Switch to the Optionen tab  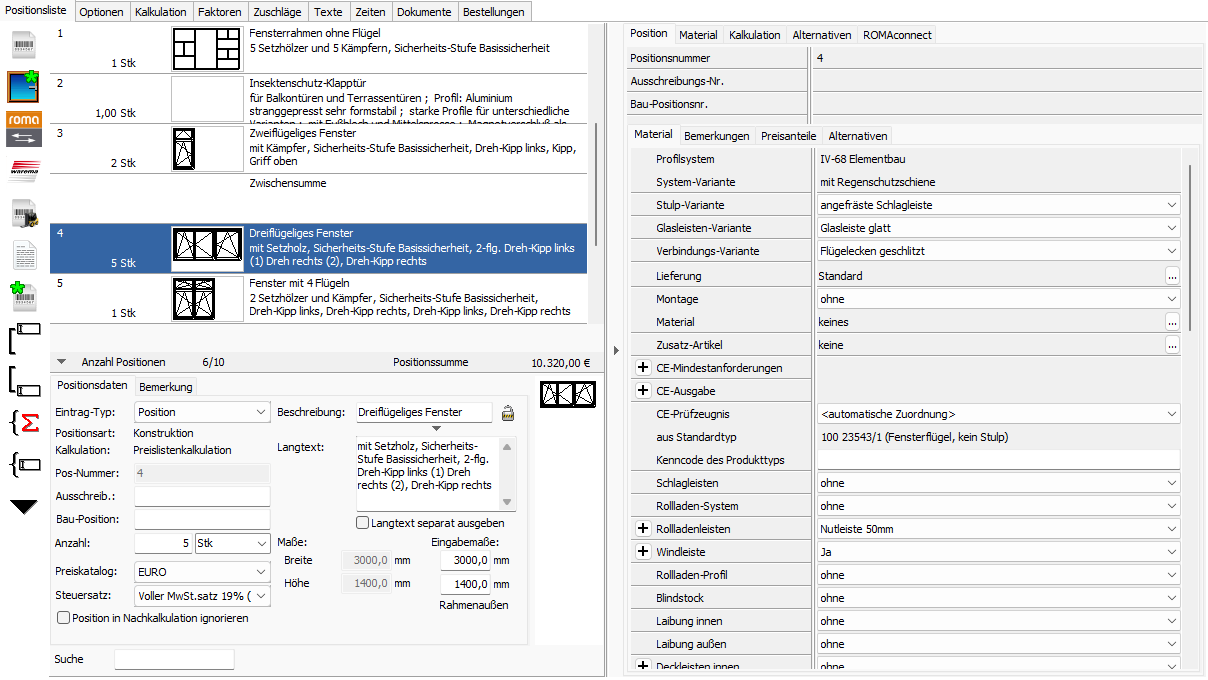tap(102, 12)
